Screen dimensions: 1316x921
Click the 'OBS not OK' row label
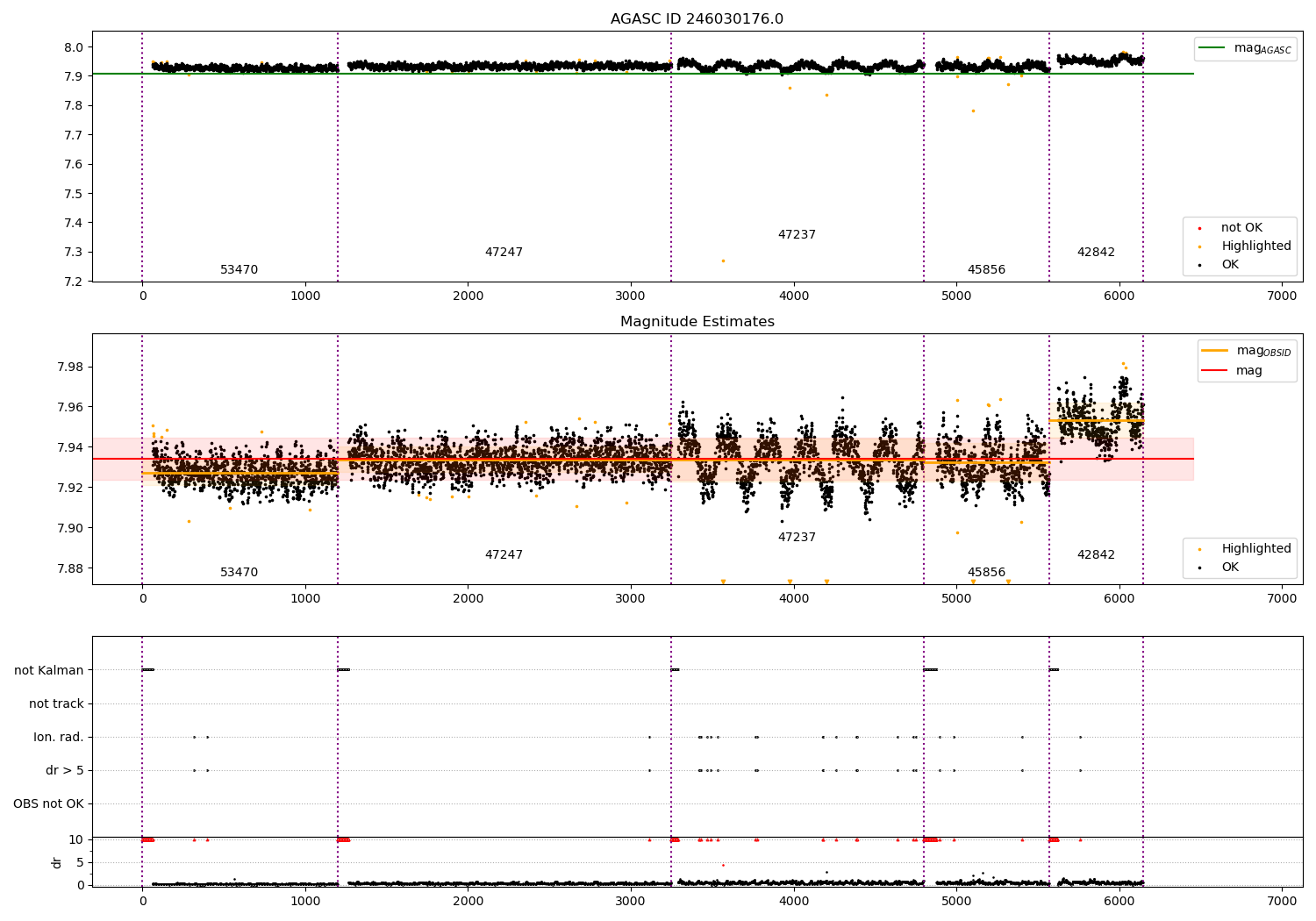(48, 804)
